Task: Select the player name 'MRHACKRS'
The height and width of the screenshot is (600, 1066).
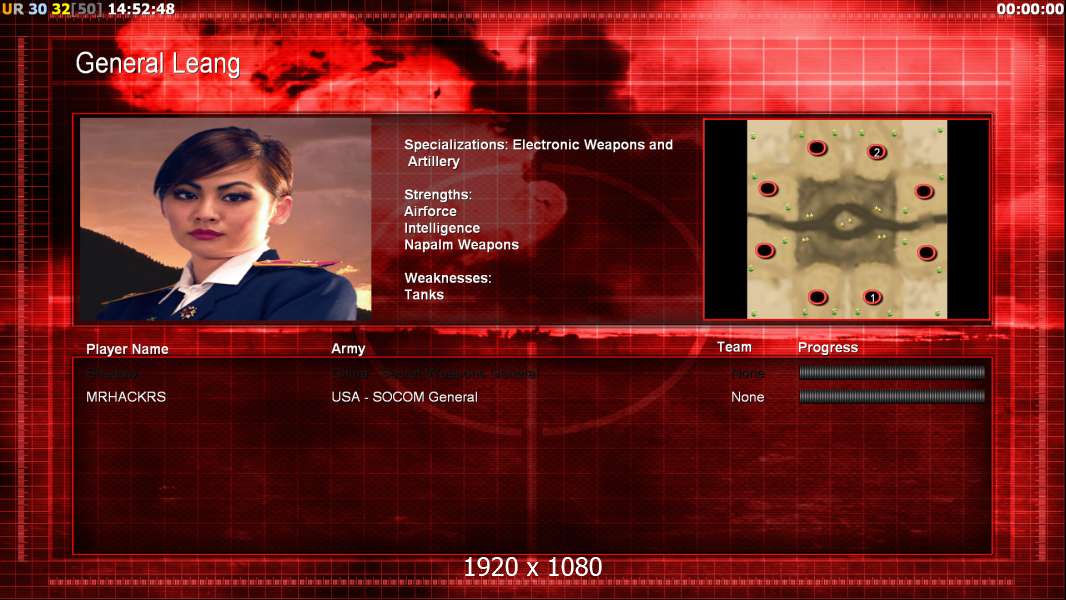Action: pyautogui.click(x=126, y=397)
